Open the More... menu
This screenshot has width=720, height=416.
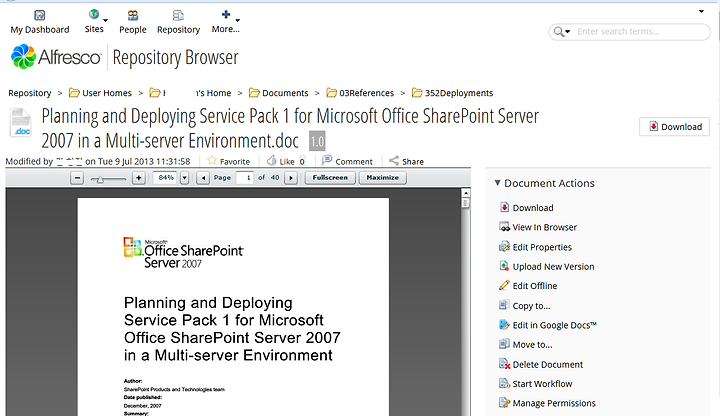[x=225, y=23]
